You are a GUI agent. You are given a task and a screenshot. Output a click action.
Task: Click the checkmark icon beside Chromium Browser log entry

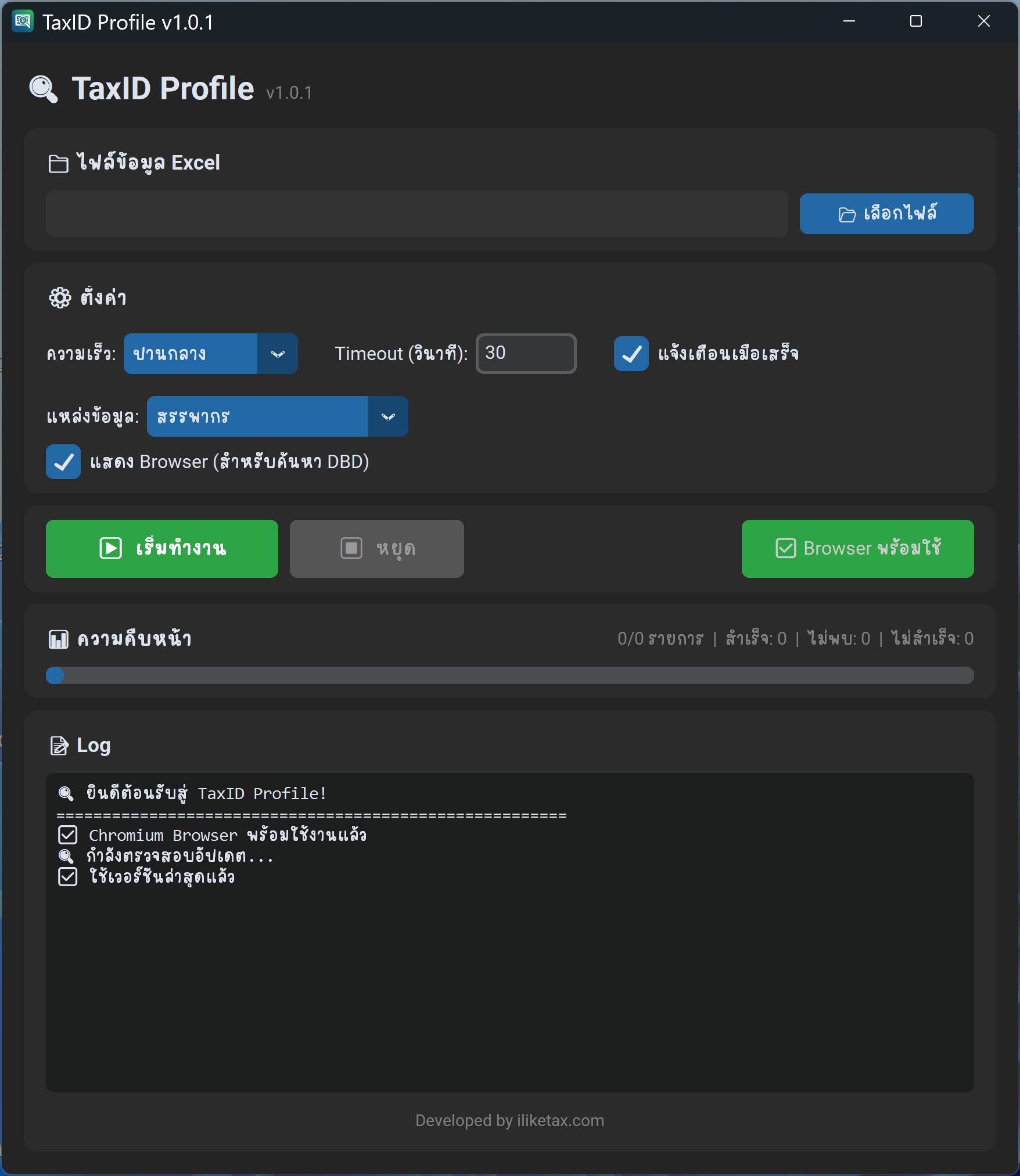[68, 835]
